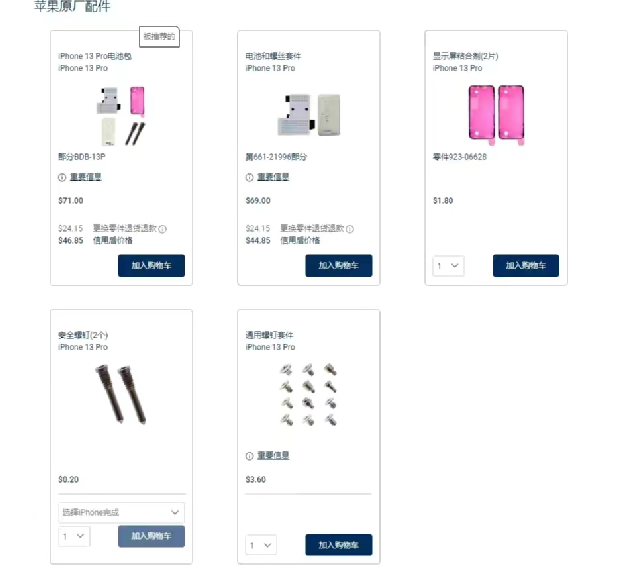This screenshot has width=623, height=581.
Task: Add $71.00 battery pack to cart
Action: coord(151,265)
